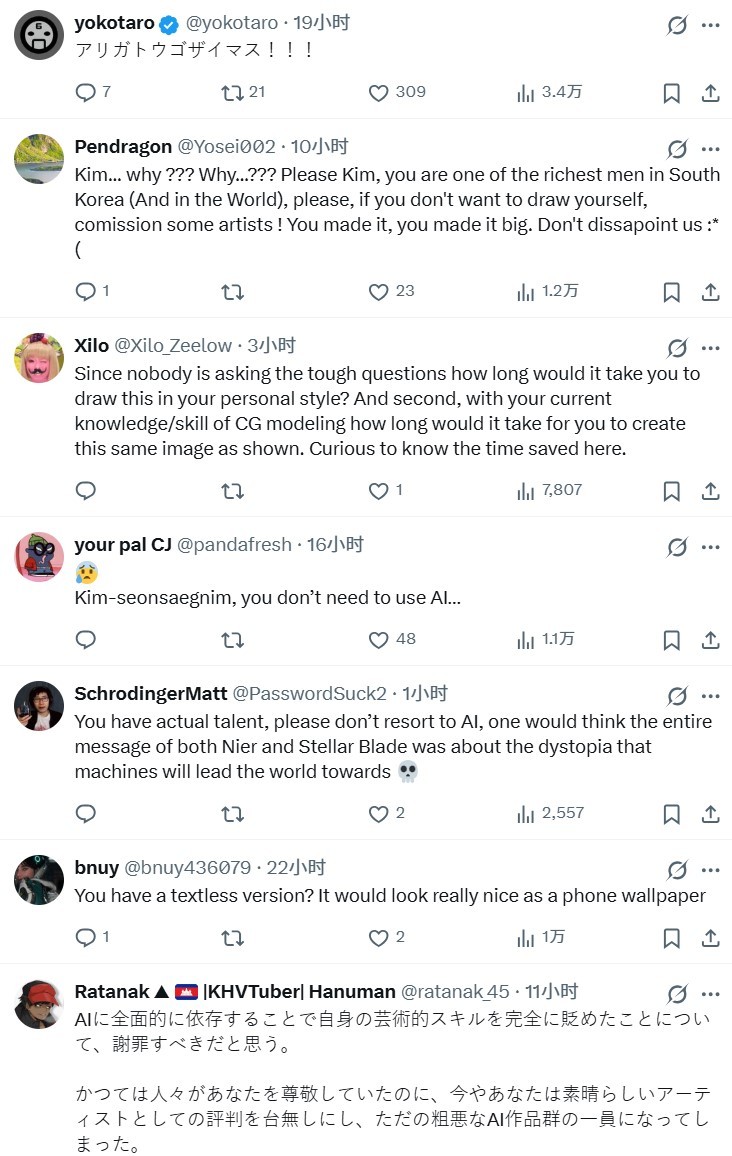
Task: Expand options for Ratanak's tweet
Action: pos(710,994)
